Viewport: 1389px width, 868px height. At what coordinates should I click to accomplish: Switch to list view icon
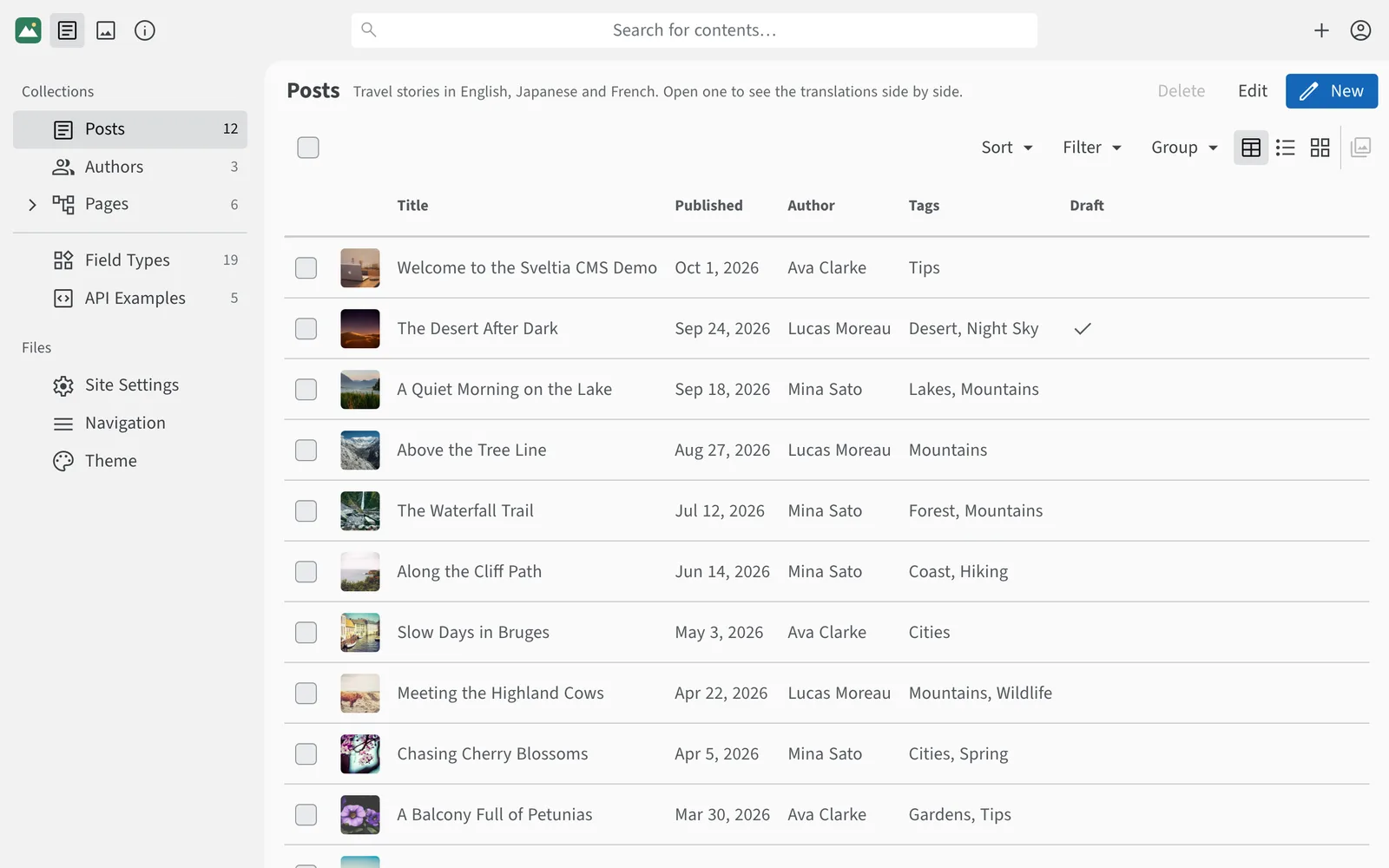pyautogui.click(x=1286, y=148)
